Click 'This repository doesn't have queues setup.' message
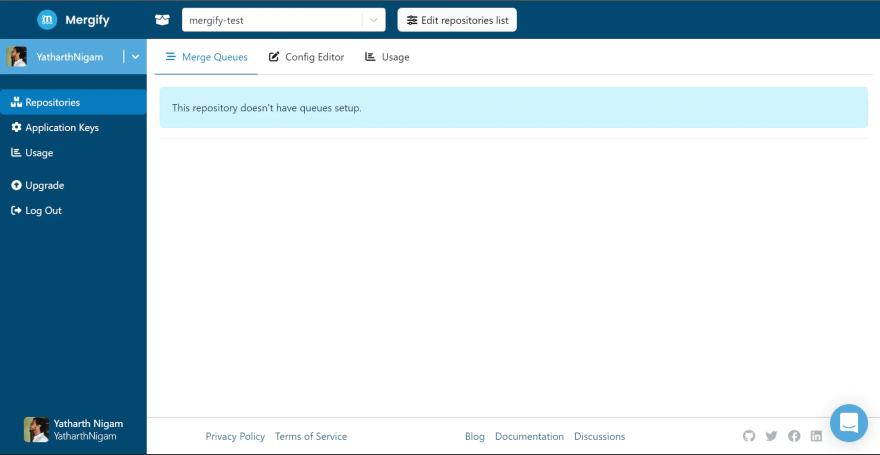Screen dimensions: 880x455 267,108
